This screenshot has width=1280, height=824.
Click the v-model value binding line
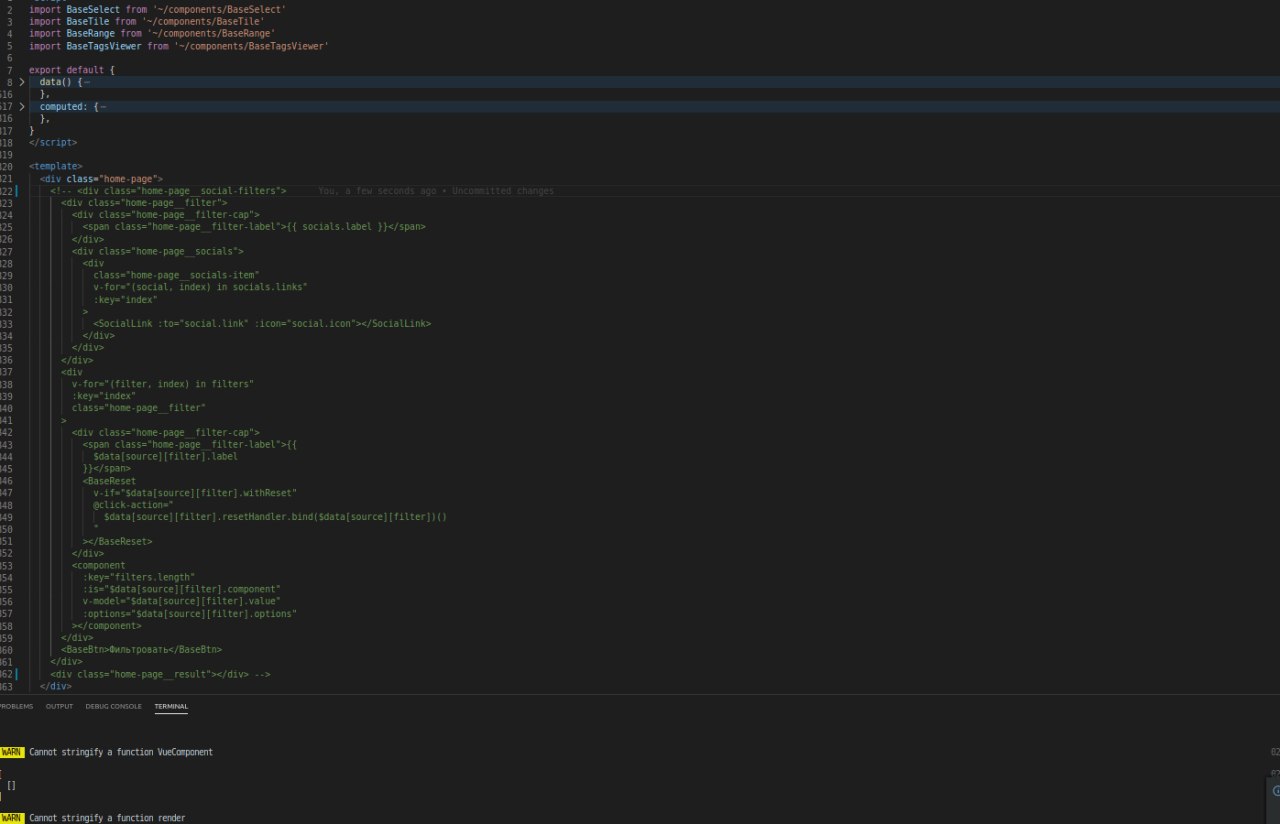point(182,601)
